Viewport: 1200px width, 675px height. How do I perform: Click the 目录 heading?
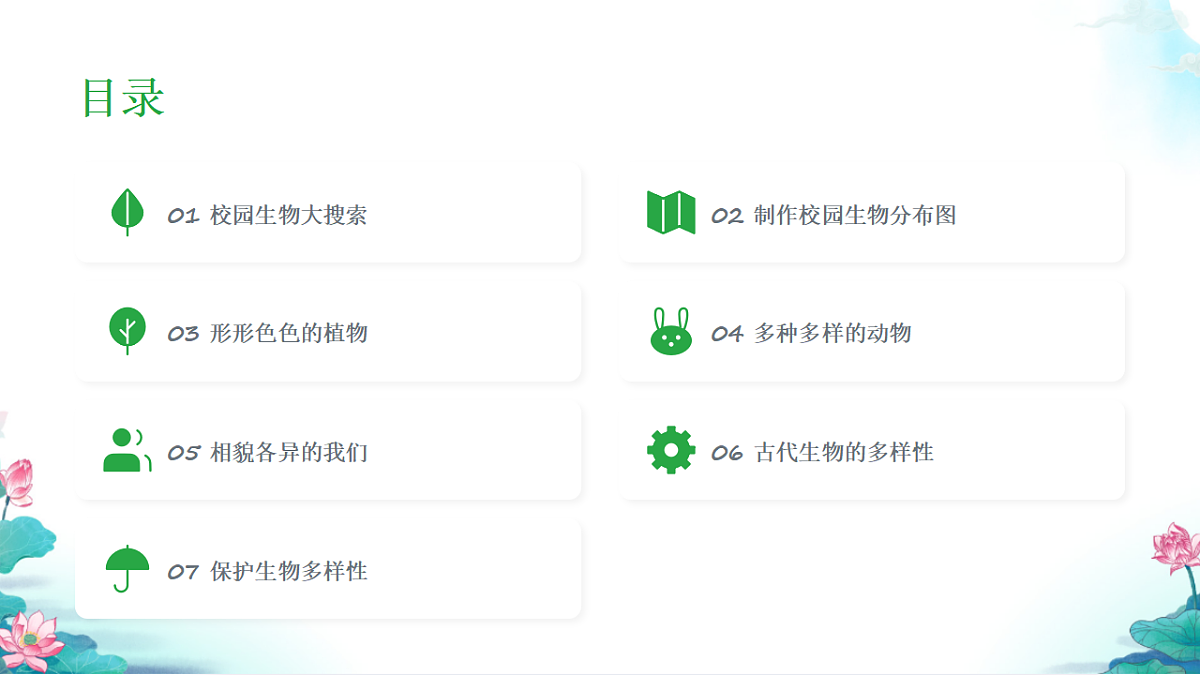pyautogui.click(x=123, y=98)
